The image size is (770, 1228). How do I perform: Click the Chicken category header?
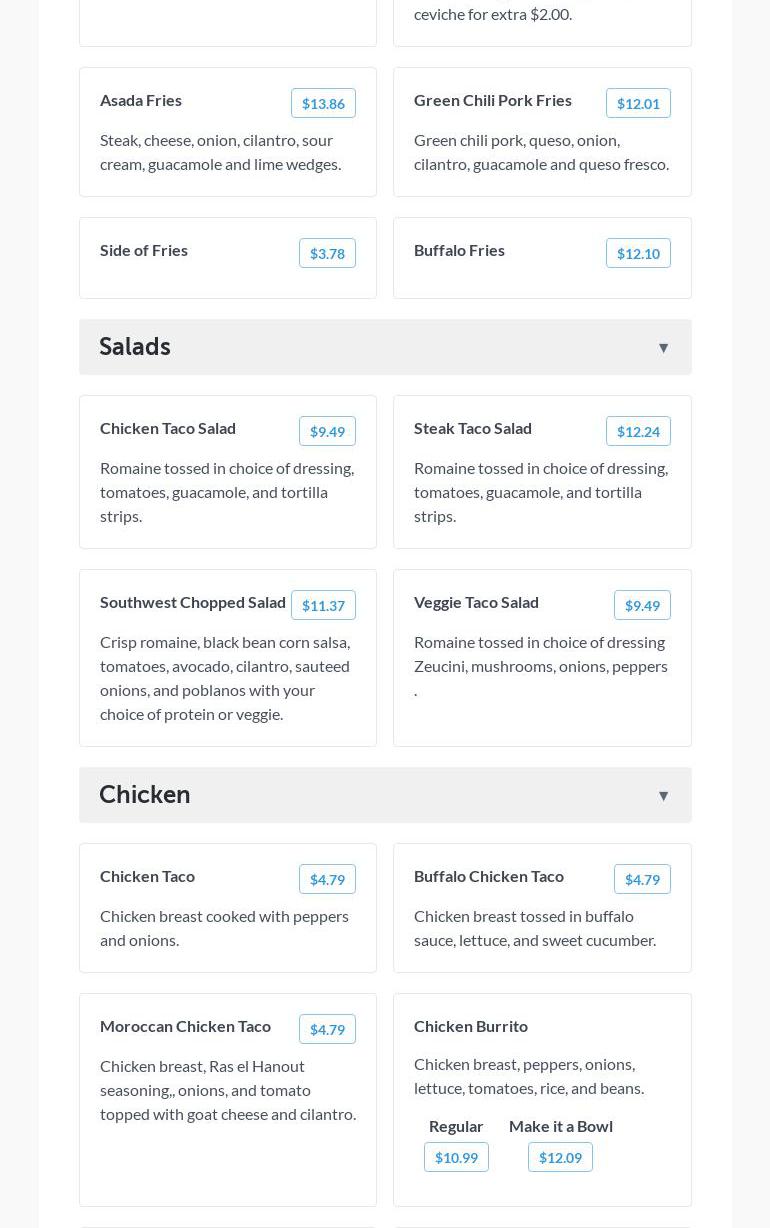tap(145, 795)
